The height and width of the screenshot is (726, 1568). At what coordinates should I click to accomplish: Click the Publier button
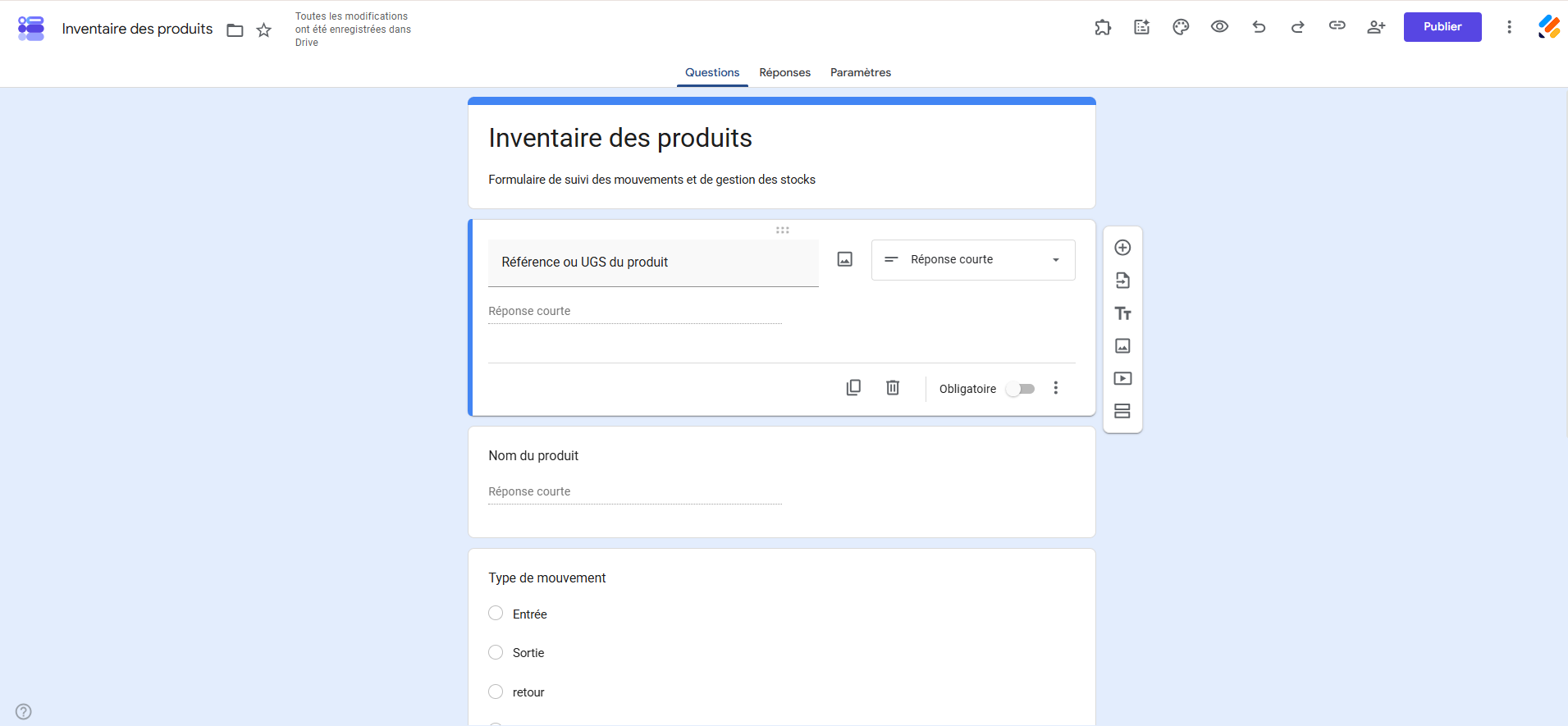tap(1442, 27)
